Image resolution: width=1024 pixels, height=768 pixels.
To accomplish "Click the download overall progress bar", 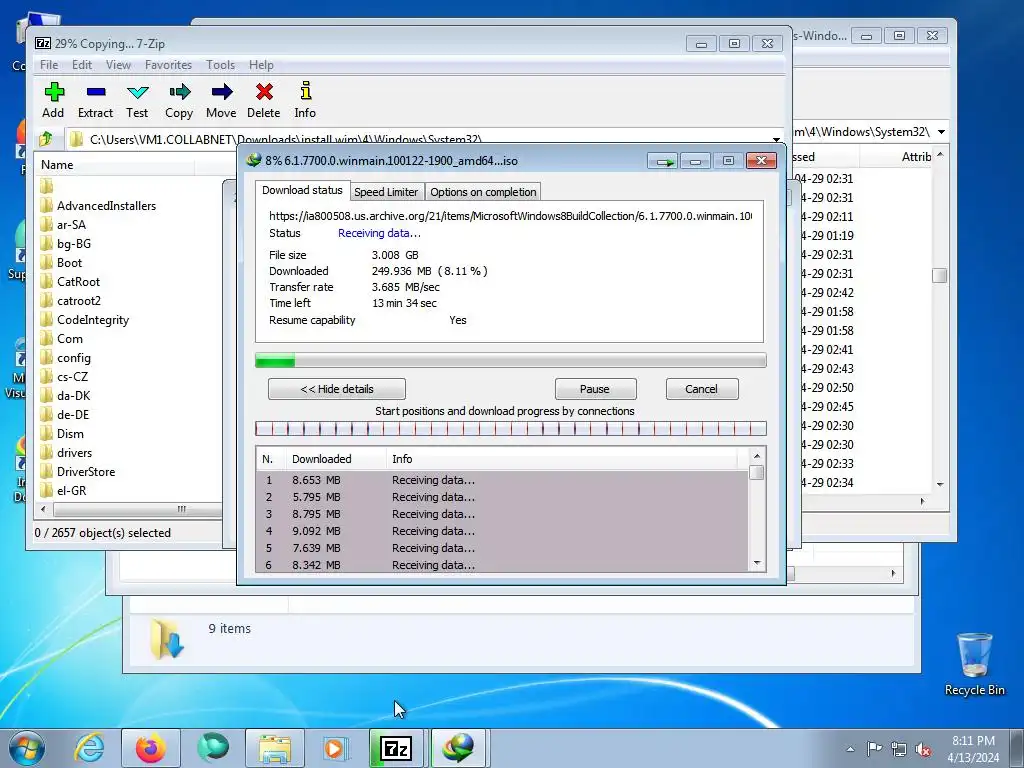I will (511, 360).
